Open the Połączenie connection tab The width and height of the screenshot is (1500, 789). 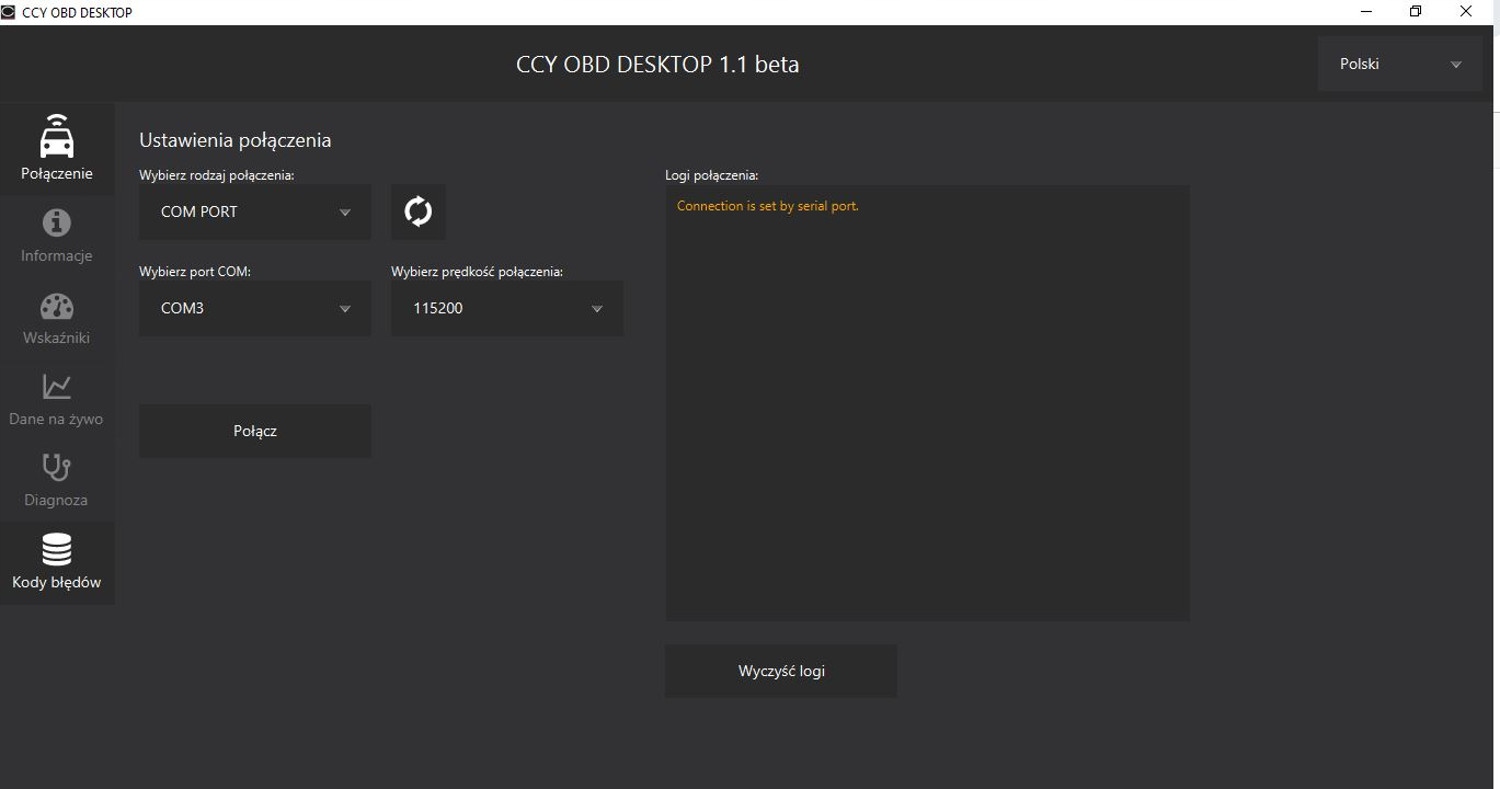(57, 148)
